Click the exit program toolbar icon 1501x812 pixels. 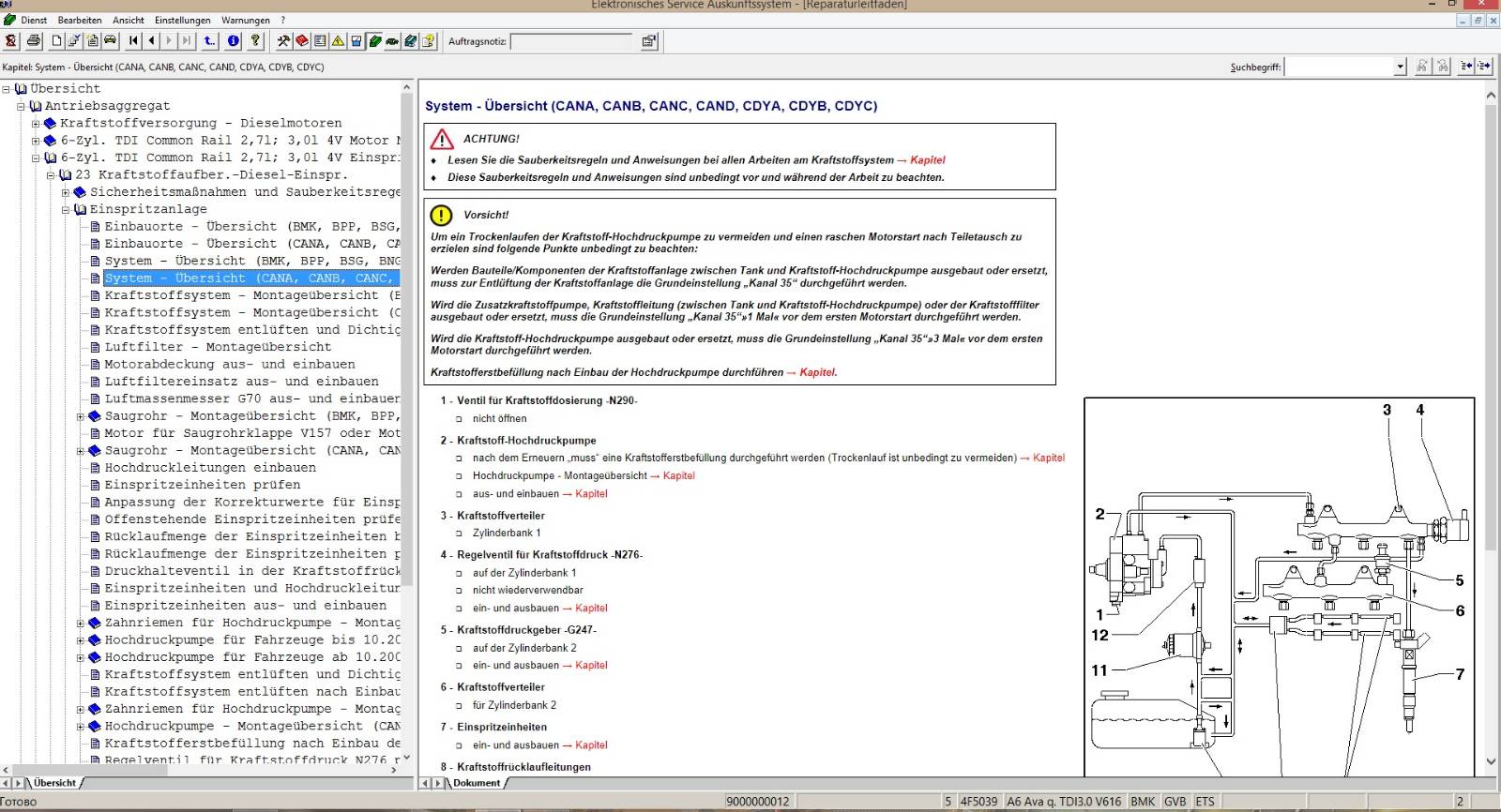11,41
